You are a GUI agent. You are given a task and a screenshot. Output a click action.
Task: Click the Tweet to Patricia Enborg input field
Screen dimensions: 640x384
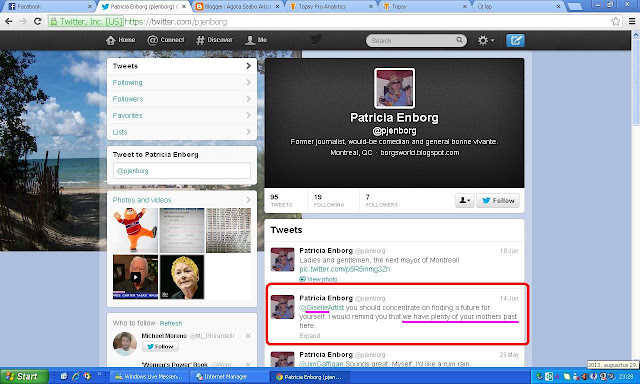(x=182, y=171)
